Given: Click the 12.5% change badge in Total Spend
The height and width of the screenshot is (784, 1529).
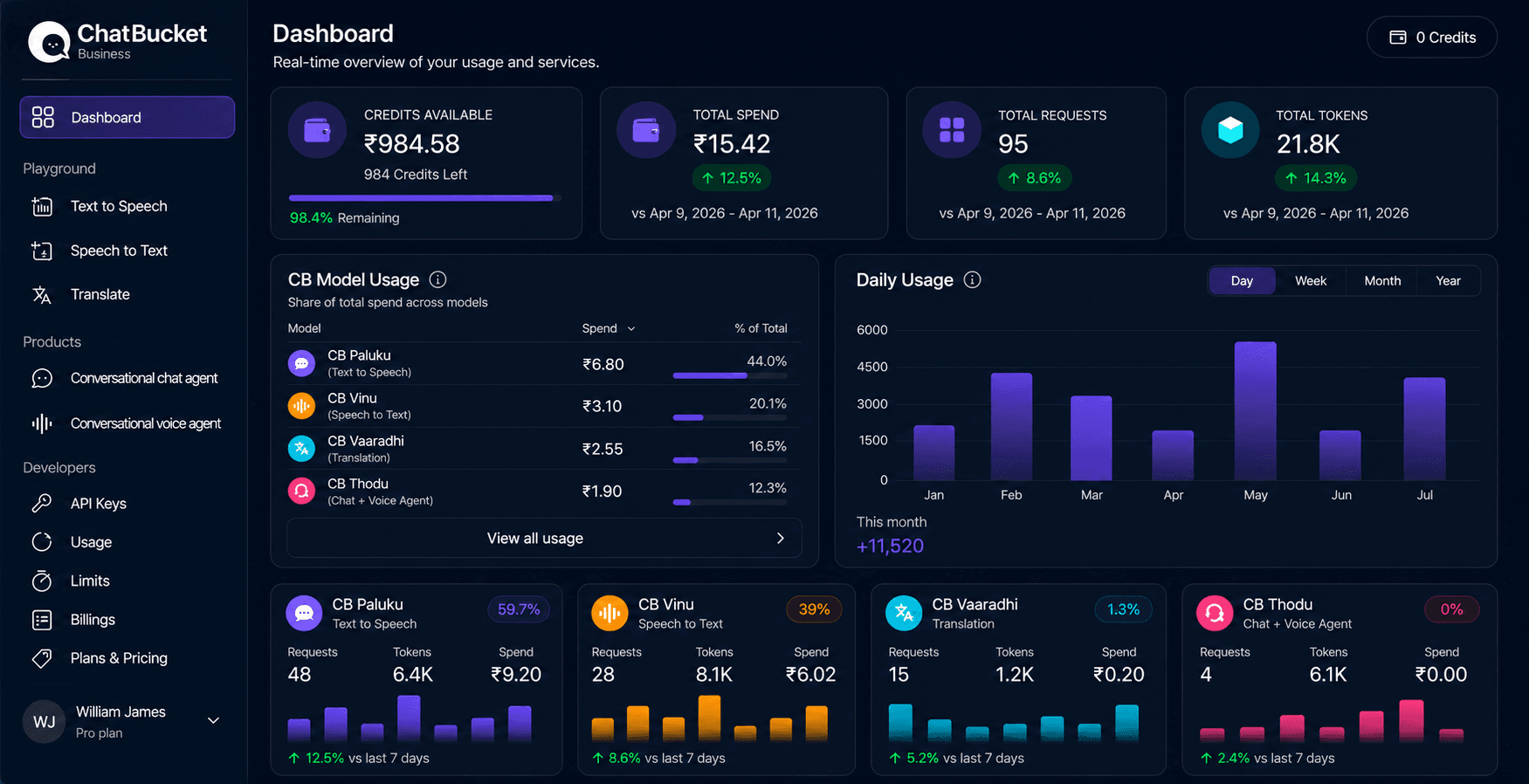Looking at the screenshot, I should (732, 178).
